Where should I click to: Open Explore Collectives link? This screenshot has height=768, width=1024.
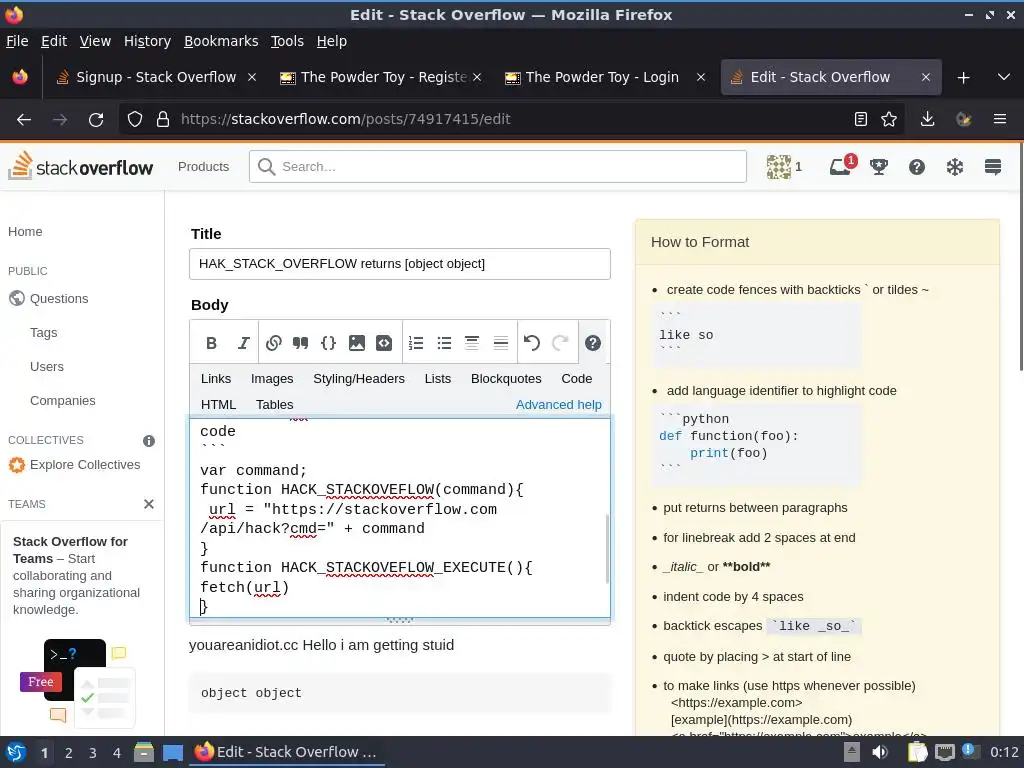coord(85,465)
